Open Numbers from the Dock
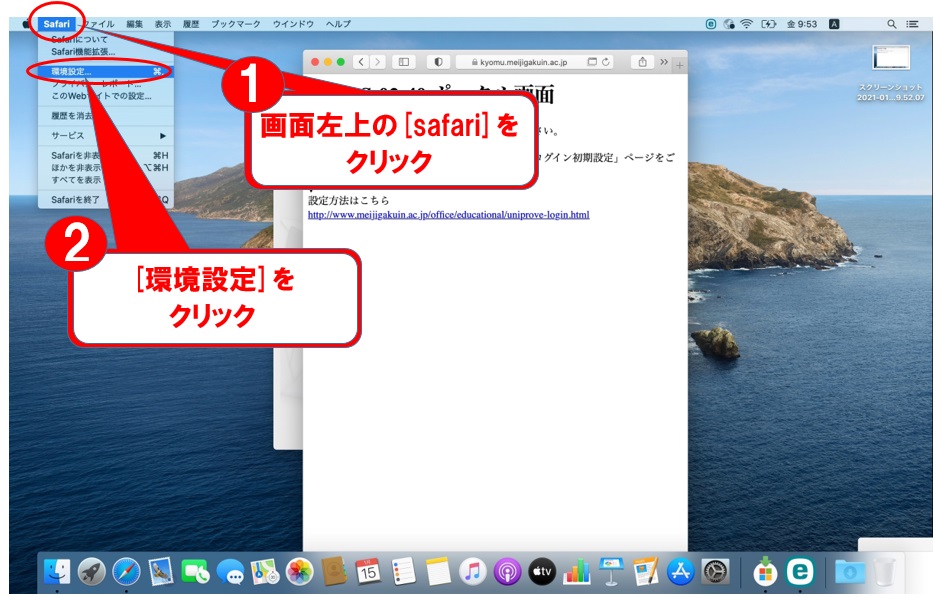The image size is (934, 597). [x=577, y=571]
